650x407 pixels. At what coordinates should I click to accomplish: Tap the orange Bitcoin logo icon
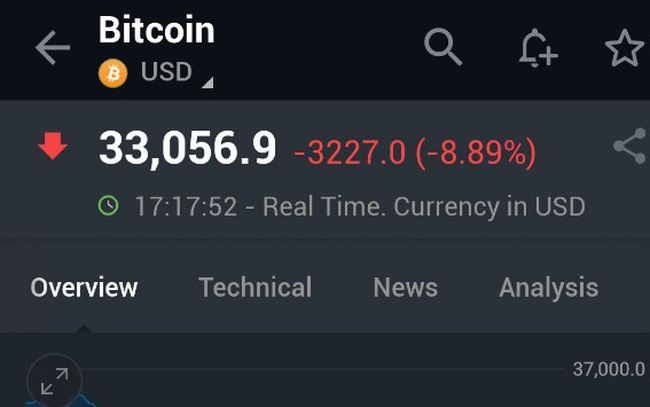113,74
